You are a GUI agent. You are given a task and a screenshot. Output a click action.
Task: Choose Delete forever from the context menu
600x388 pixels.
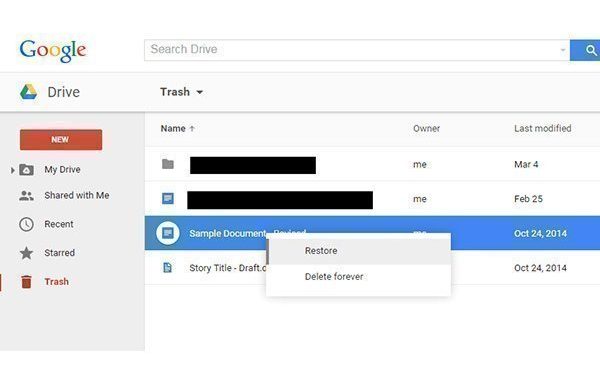[x=359, y=277]
